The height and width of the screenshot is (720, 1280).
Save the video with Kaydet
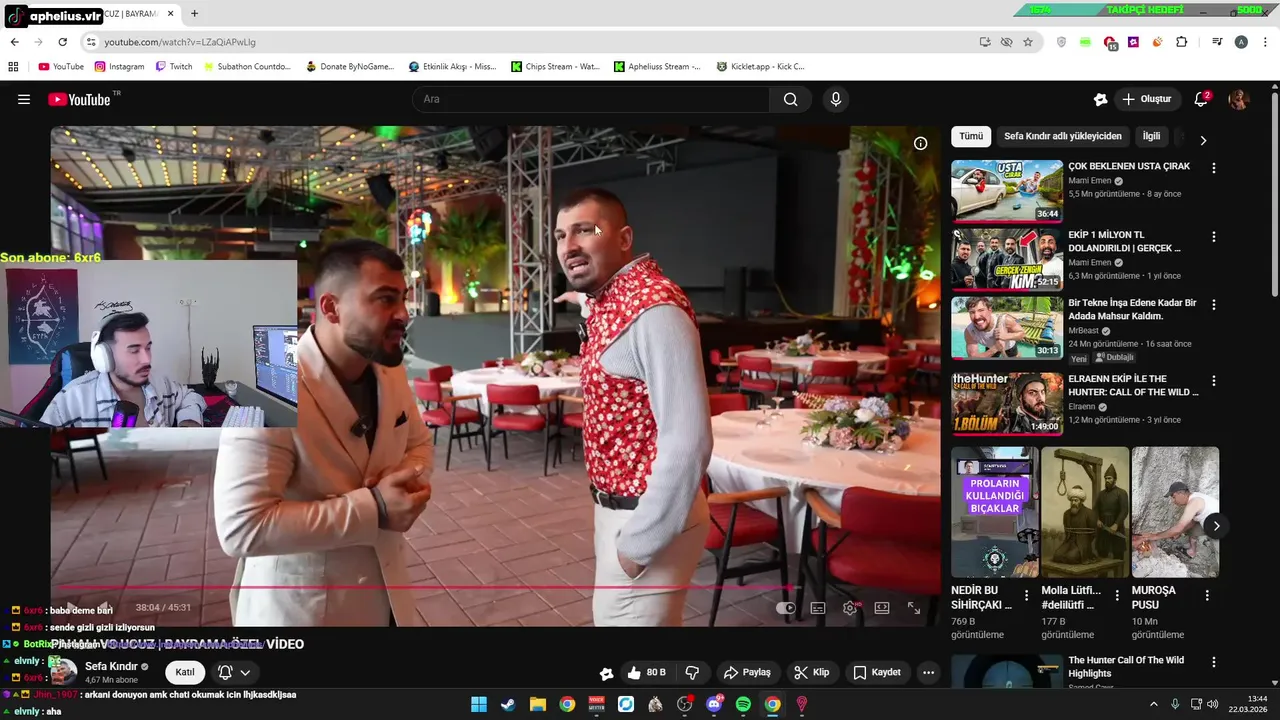[x=877, y=673]
